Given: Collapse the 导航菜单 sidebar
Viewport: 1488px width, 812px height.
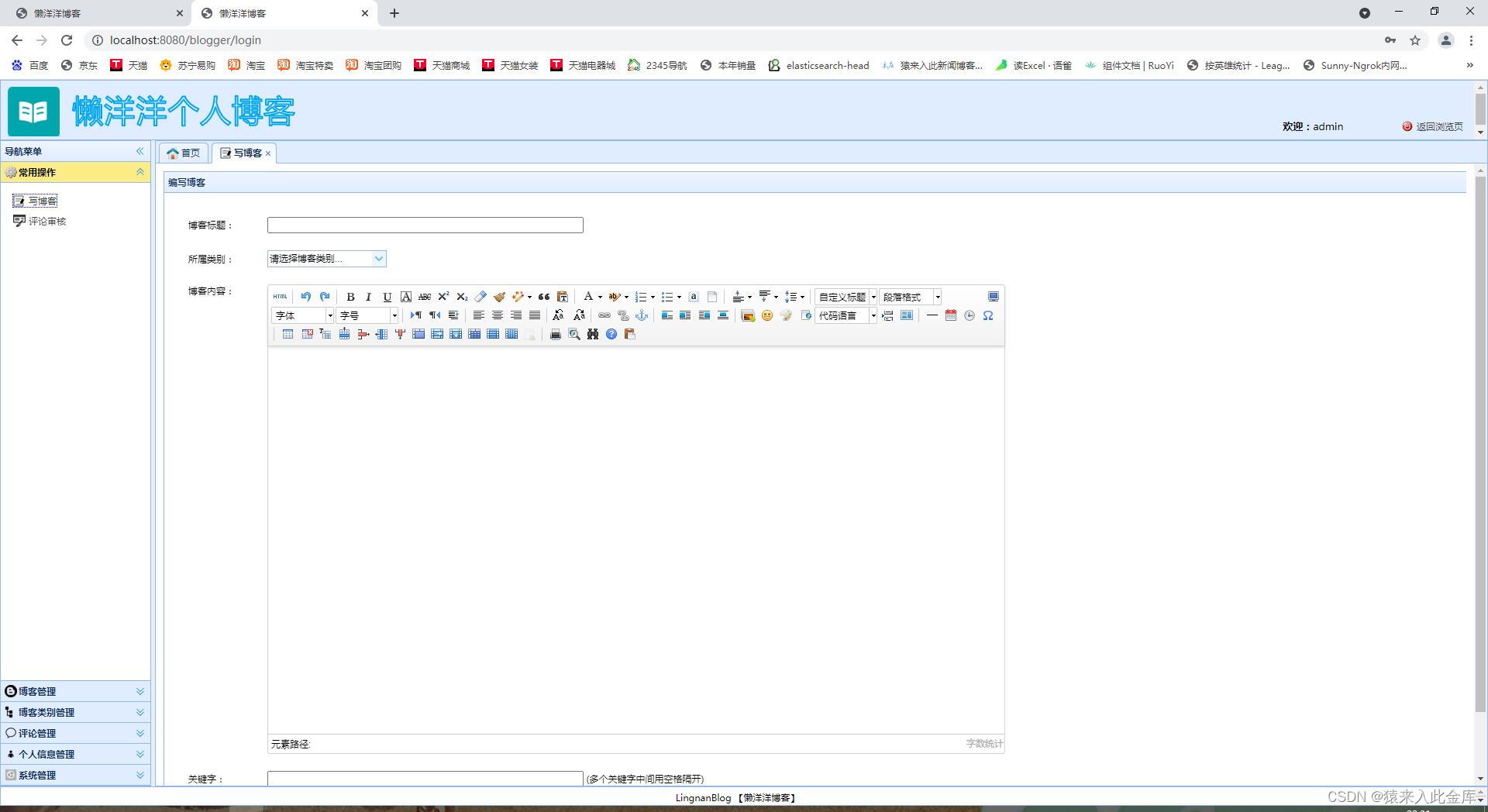Looking at the screenshot, I should click(x=140, y=151).
